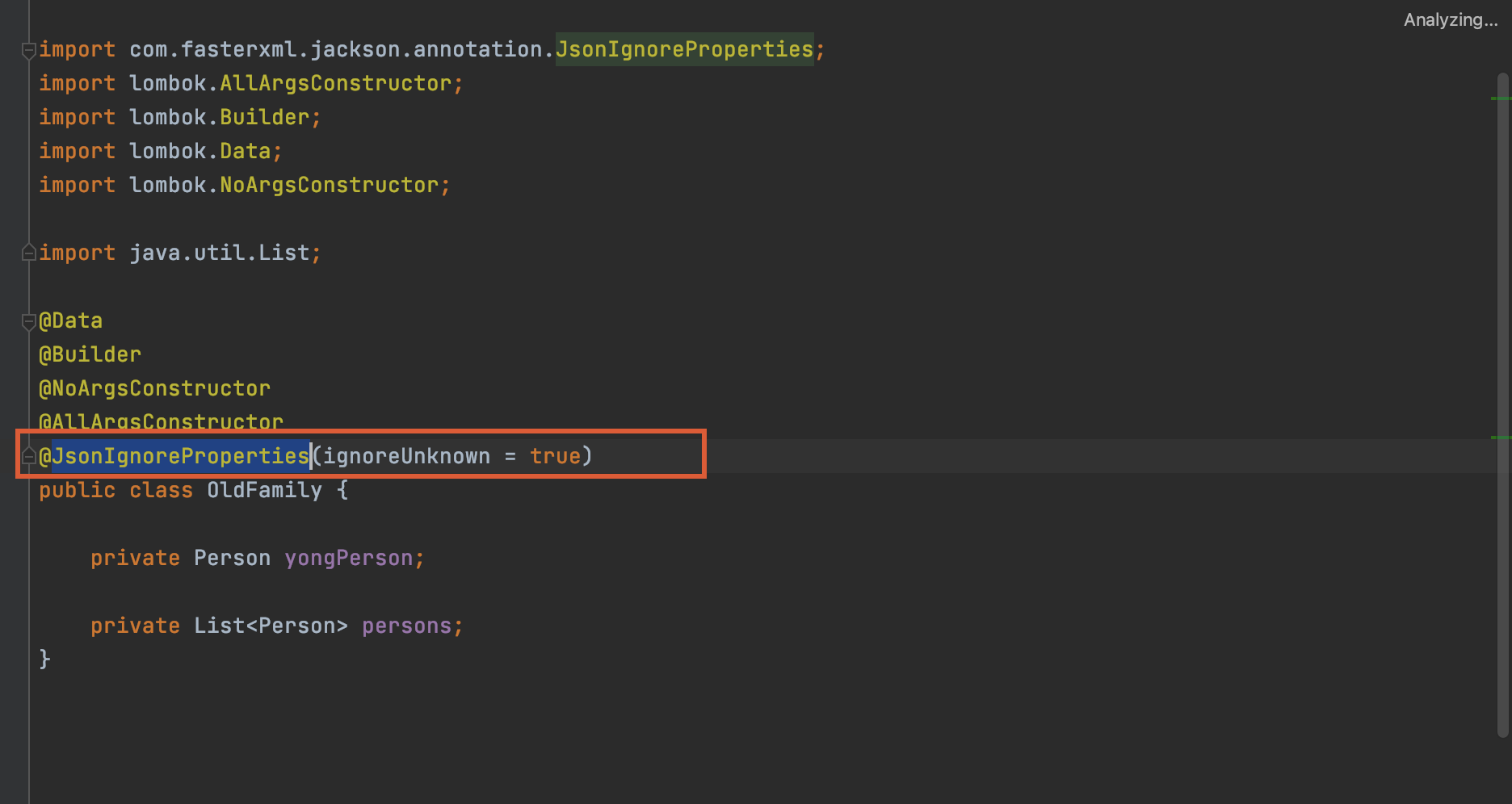
Task: Collapse the annotations fold at @Data
Action: (28, 321)
